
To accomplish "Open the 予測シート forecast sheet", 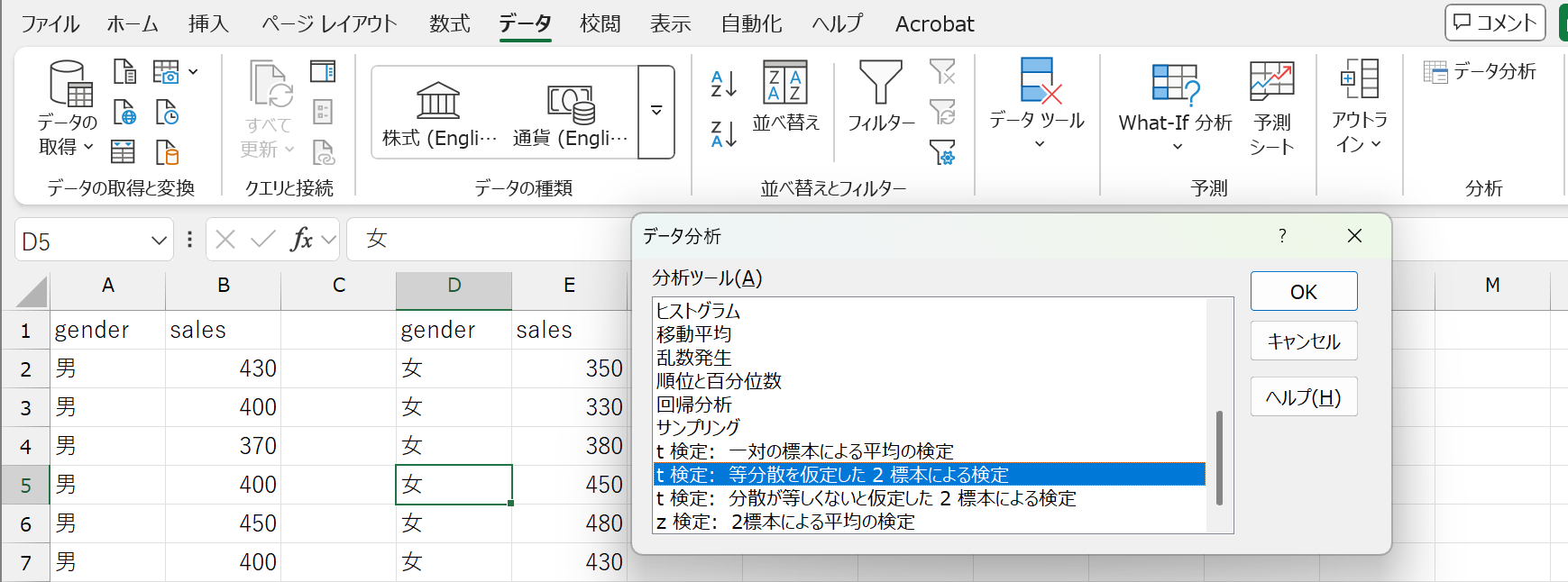I will pos(1271,107).
